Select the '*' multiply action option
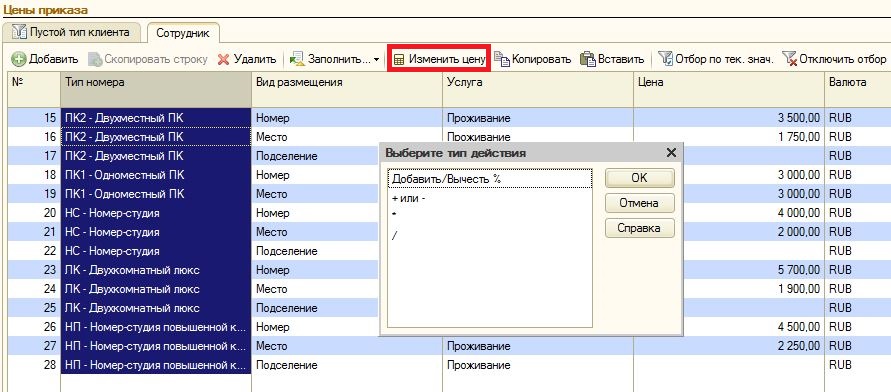This screenshot has width=891, height=392. 490,215
